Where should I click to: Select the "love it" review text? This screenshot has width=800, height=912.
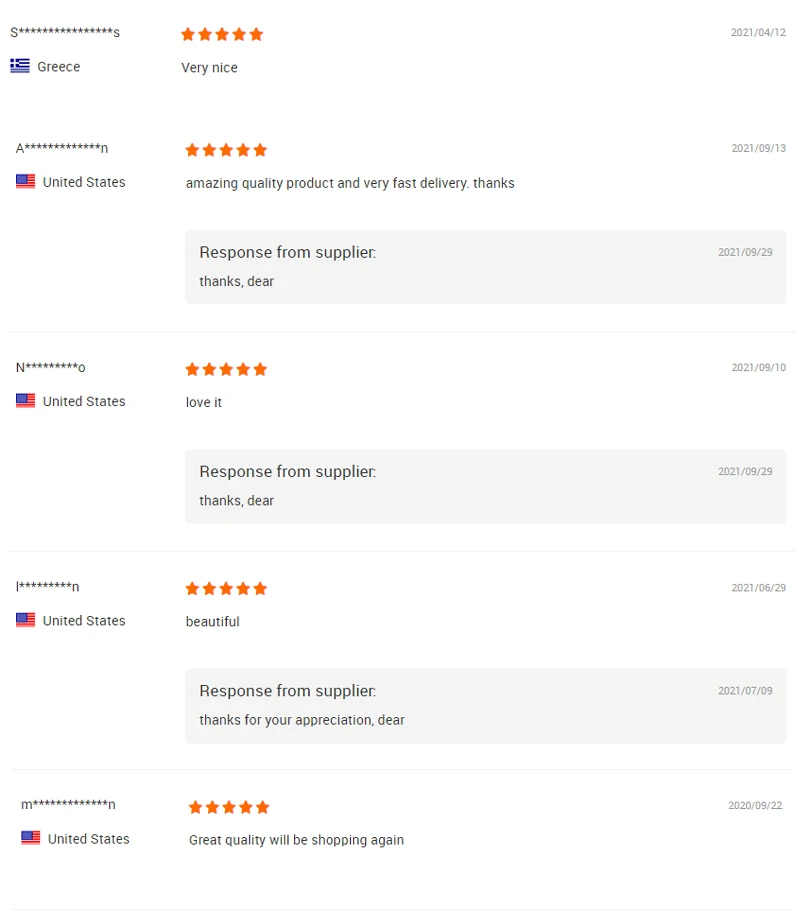coord(204,403)
